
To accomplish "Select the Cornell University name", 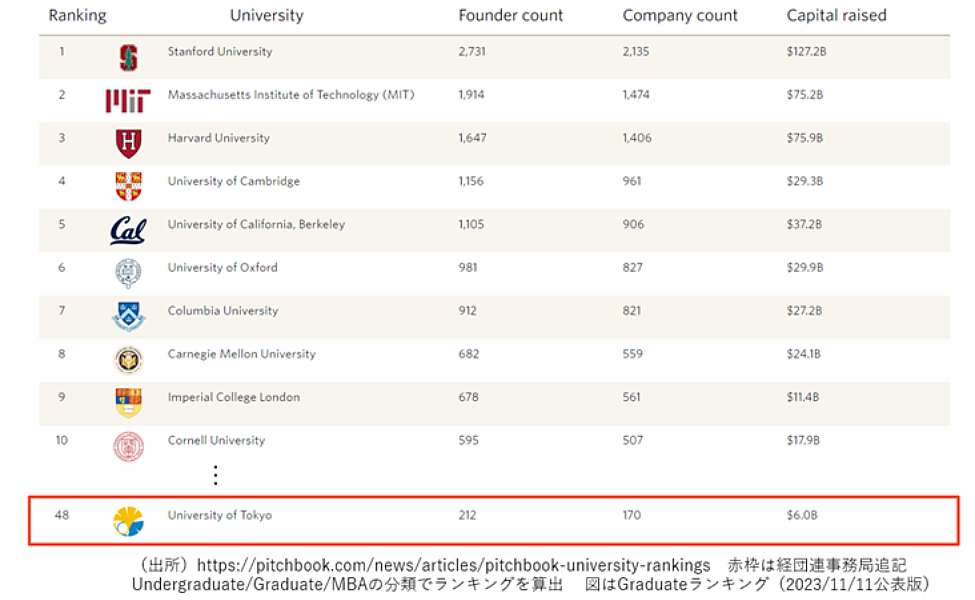I will (216, 440).
